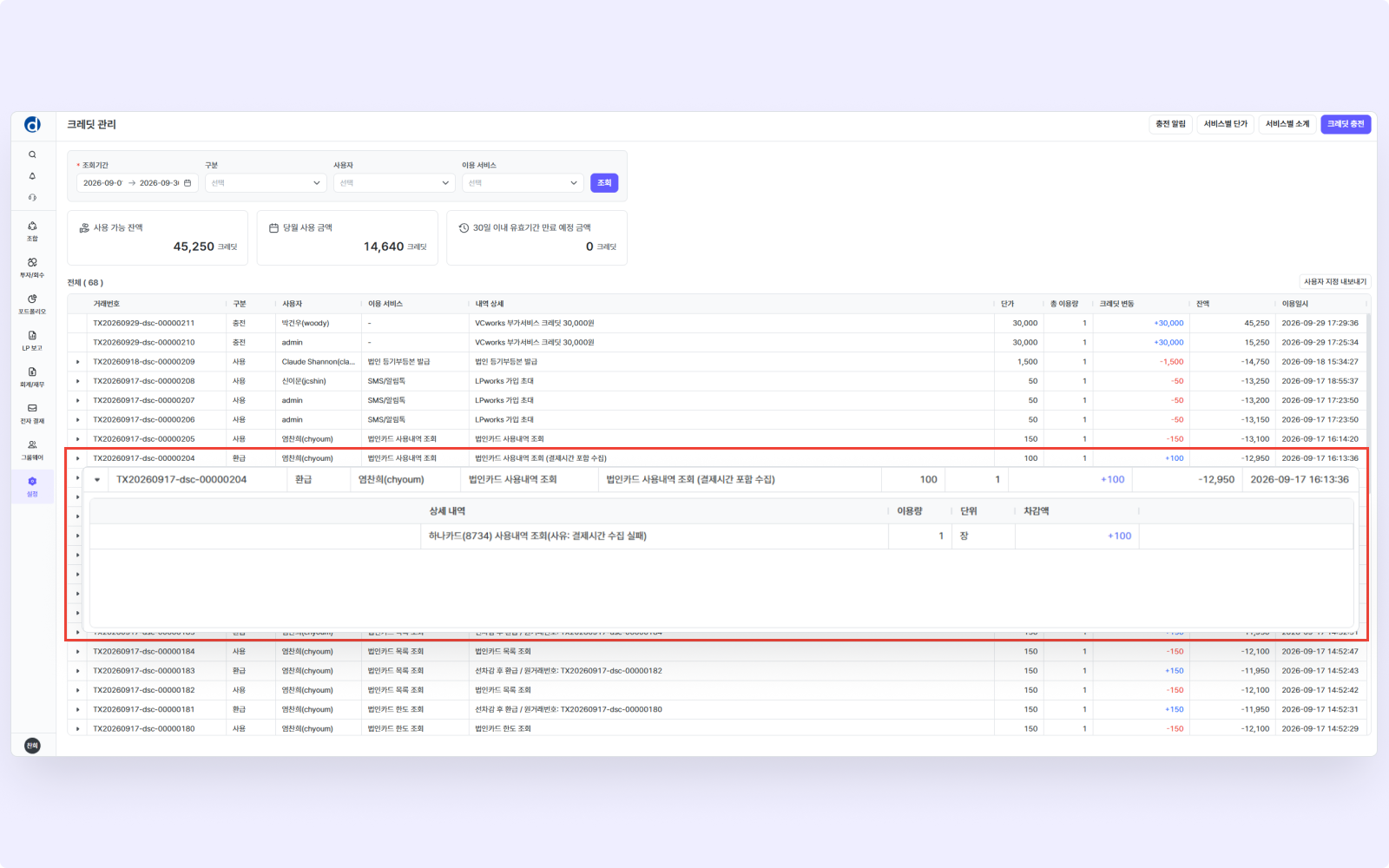Open the notifications bell icon
1389x868 pixels.
32,176
